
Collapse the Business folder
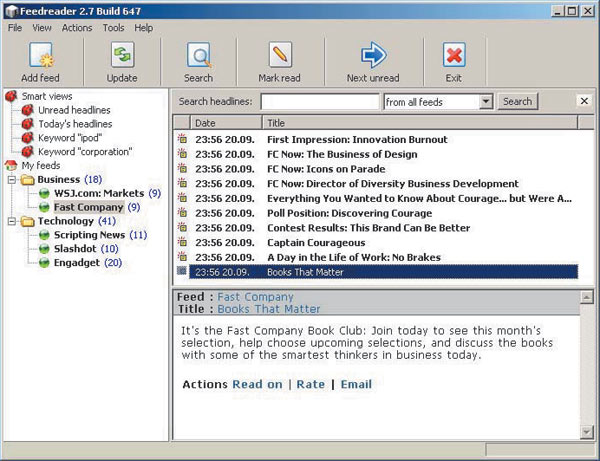tap(11, 179)
